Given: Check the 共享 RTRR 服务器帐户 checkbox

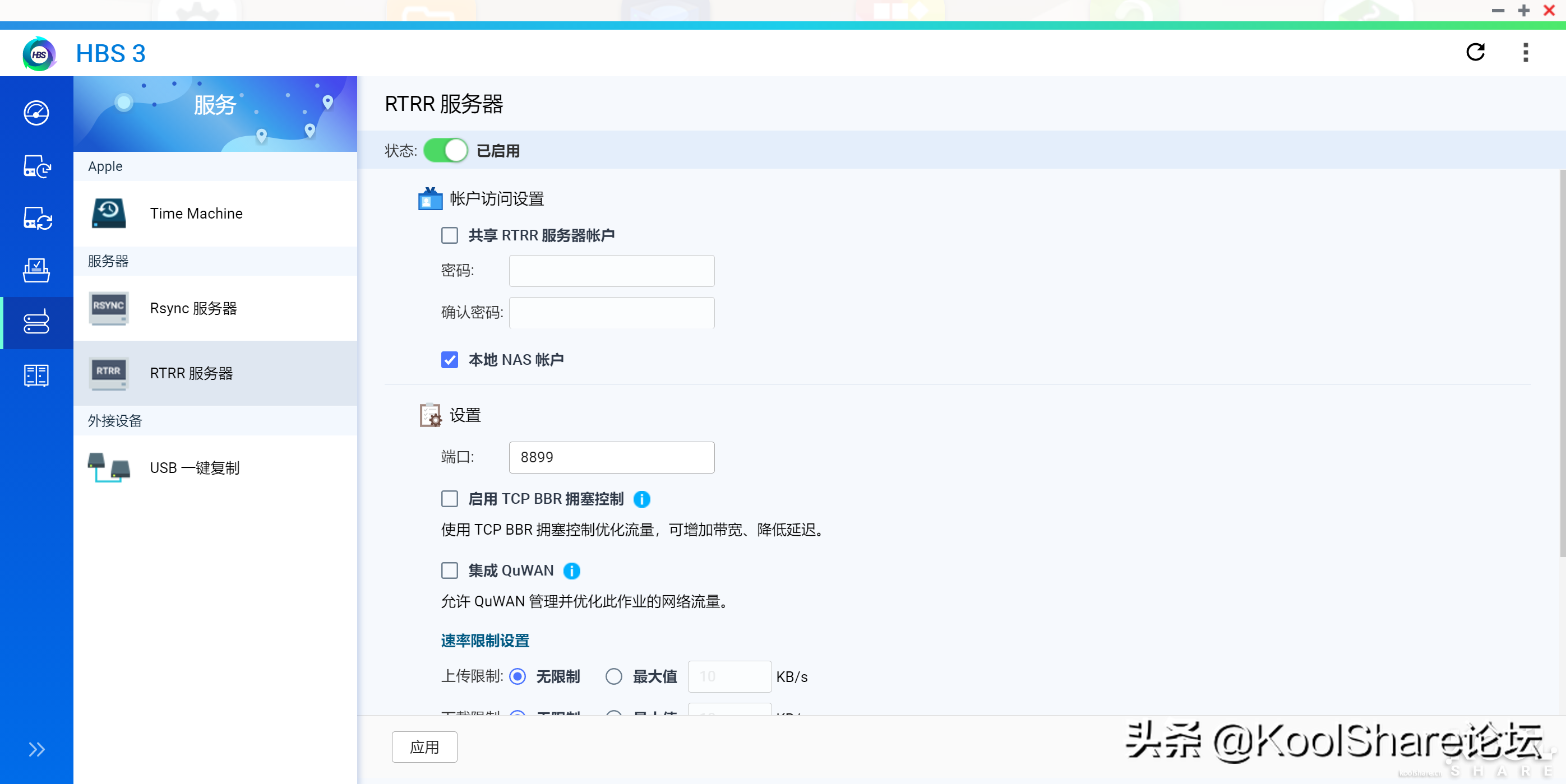Looking at the screenshot, I should 449,235.
